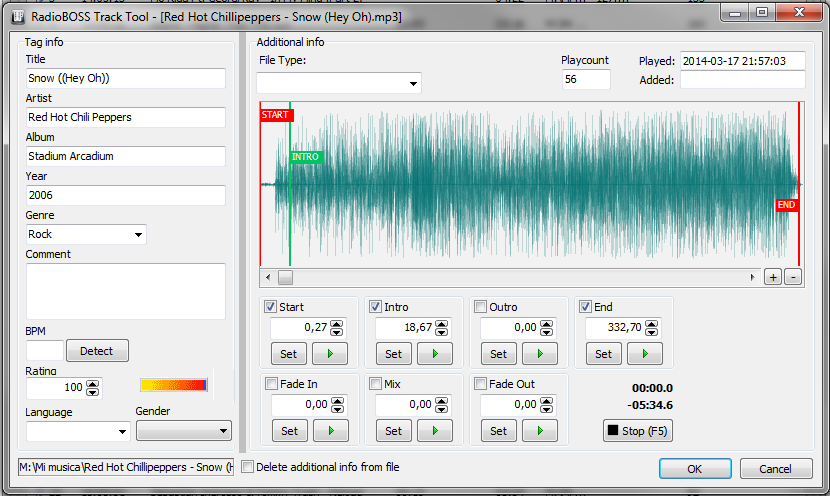Adjust the Intro time spinner
830x496 pixels.
coord(441,328)
